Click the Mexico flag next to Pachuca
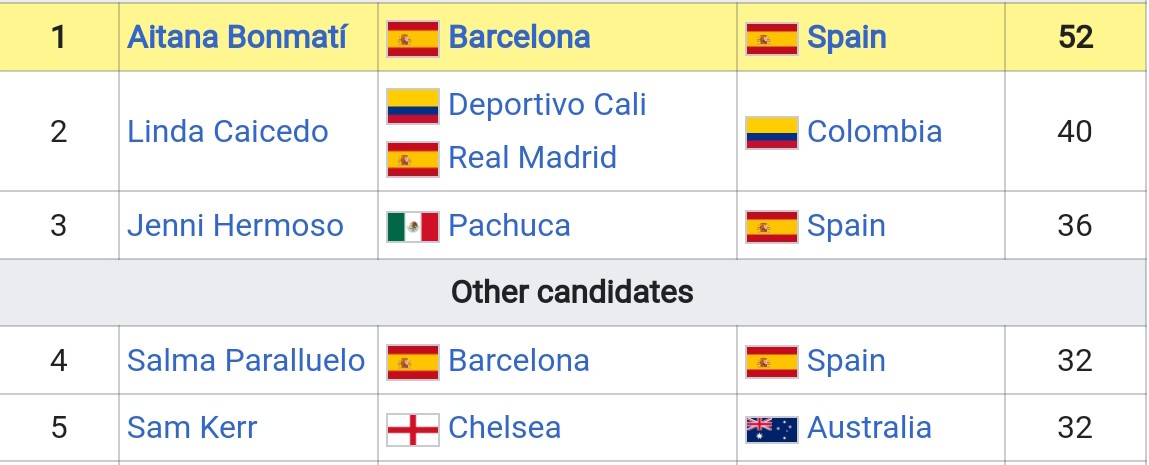The width and height of the screenshot is (1149, 465). [412, 226]
